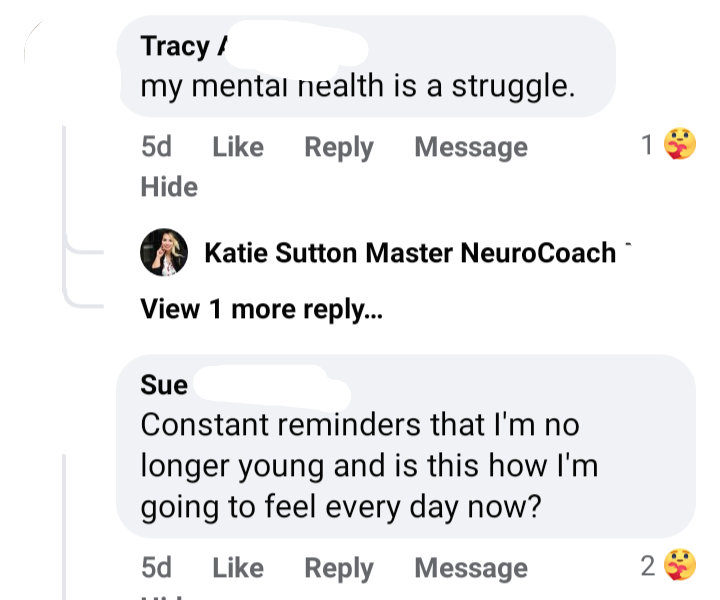Click the 5d timestamp on Sue's comment

(156, 568)
